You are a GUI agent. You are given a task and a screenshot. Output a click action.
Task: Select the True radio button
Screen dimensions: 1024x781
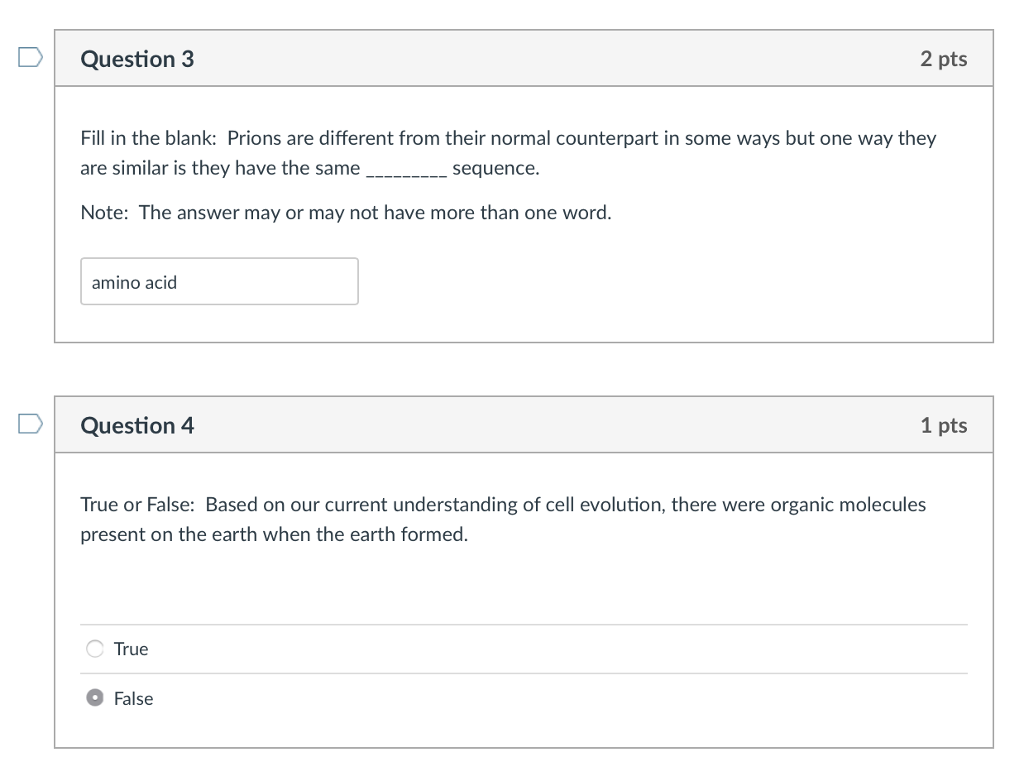pos(95,649)
